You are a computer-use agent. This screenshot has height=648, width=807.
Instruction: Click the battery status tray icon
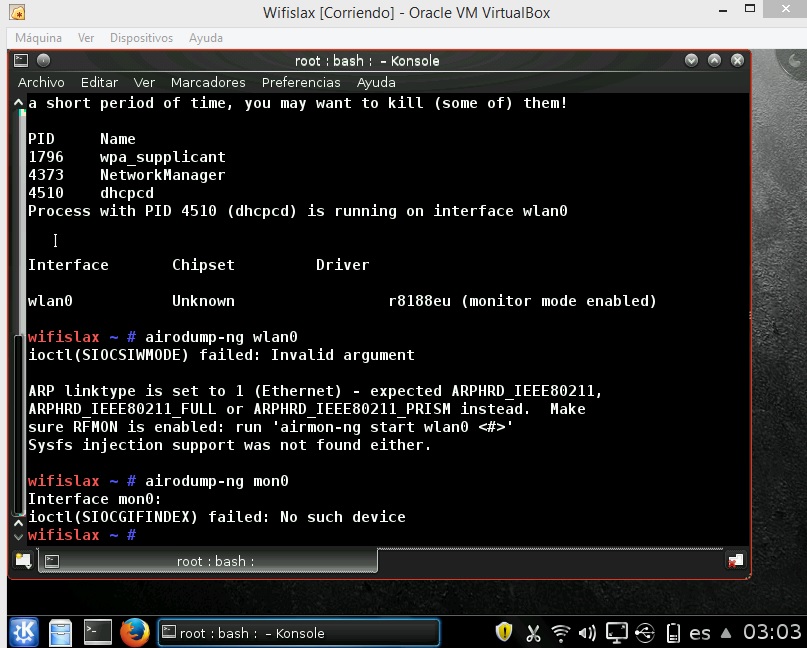point(673,633)
